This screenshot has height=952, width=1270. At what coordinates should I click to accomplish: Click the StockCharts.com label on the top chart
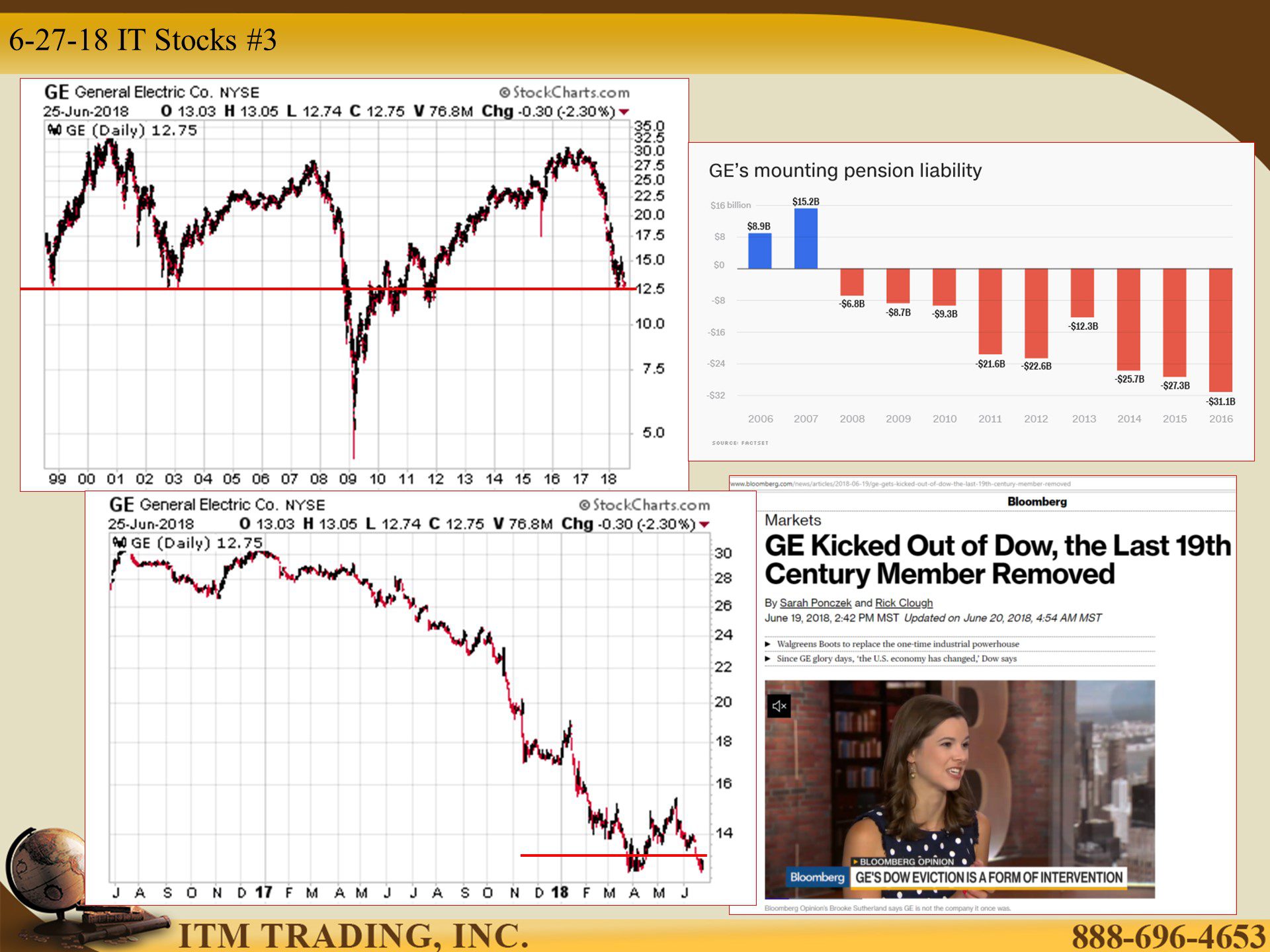point(564,93)
